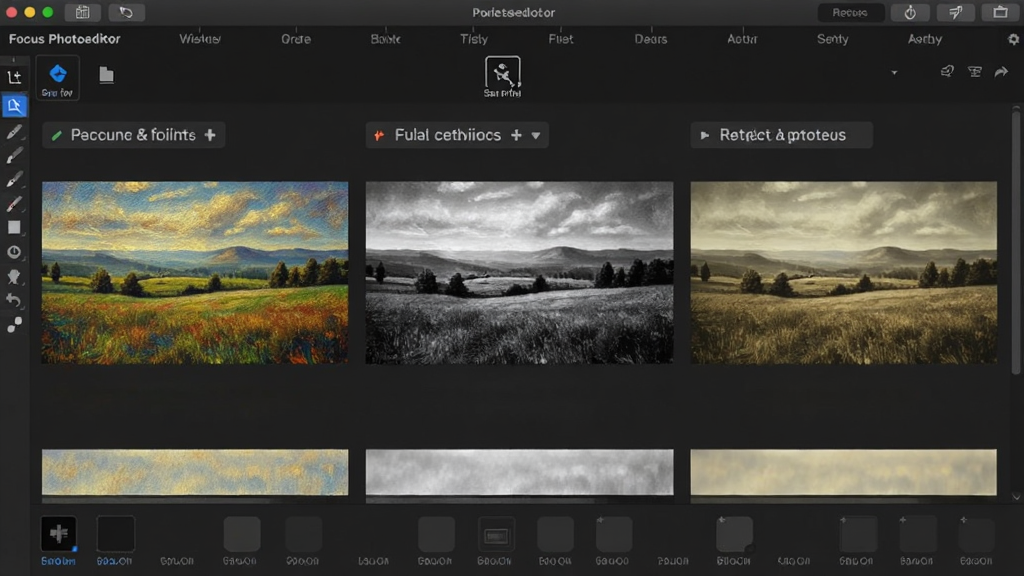Click the document icon next to blue gem
Image resolution: width=1024 pixels, height=576 pixels.
(106, 75)
